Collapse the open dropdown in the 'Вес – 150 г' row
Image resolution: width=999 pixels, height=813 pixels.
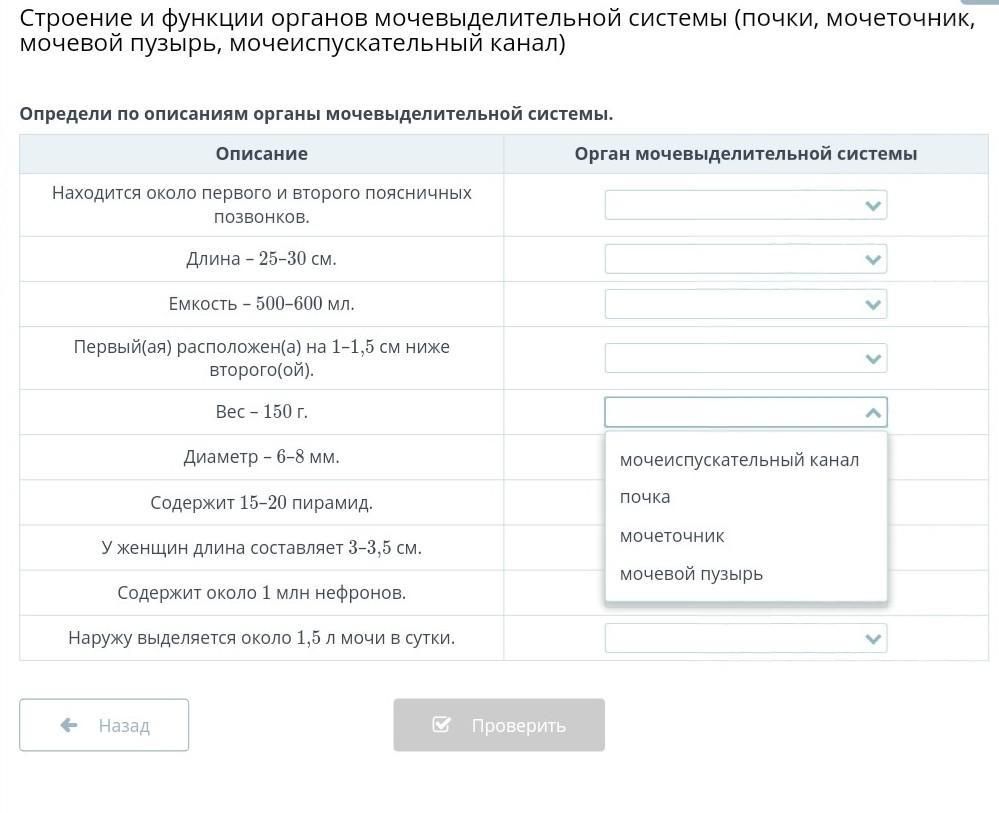point(873,412)
